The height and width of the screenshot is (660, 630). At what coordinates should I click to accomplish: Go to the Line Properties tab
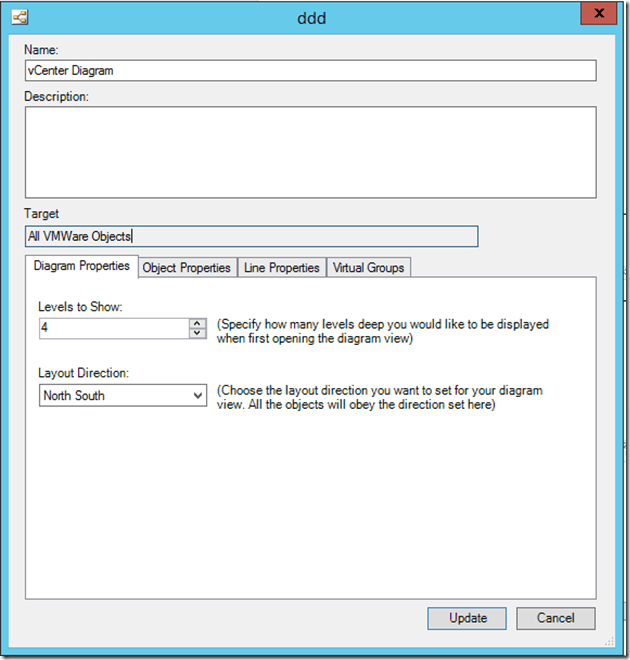[282, 268]
